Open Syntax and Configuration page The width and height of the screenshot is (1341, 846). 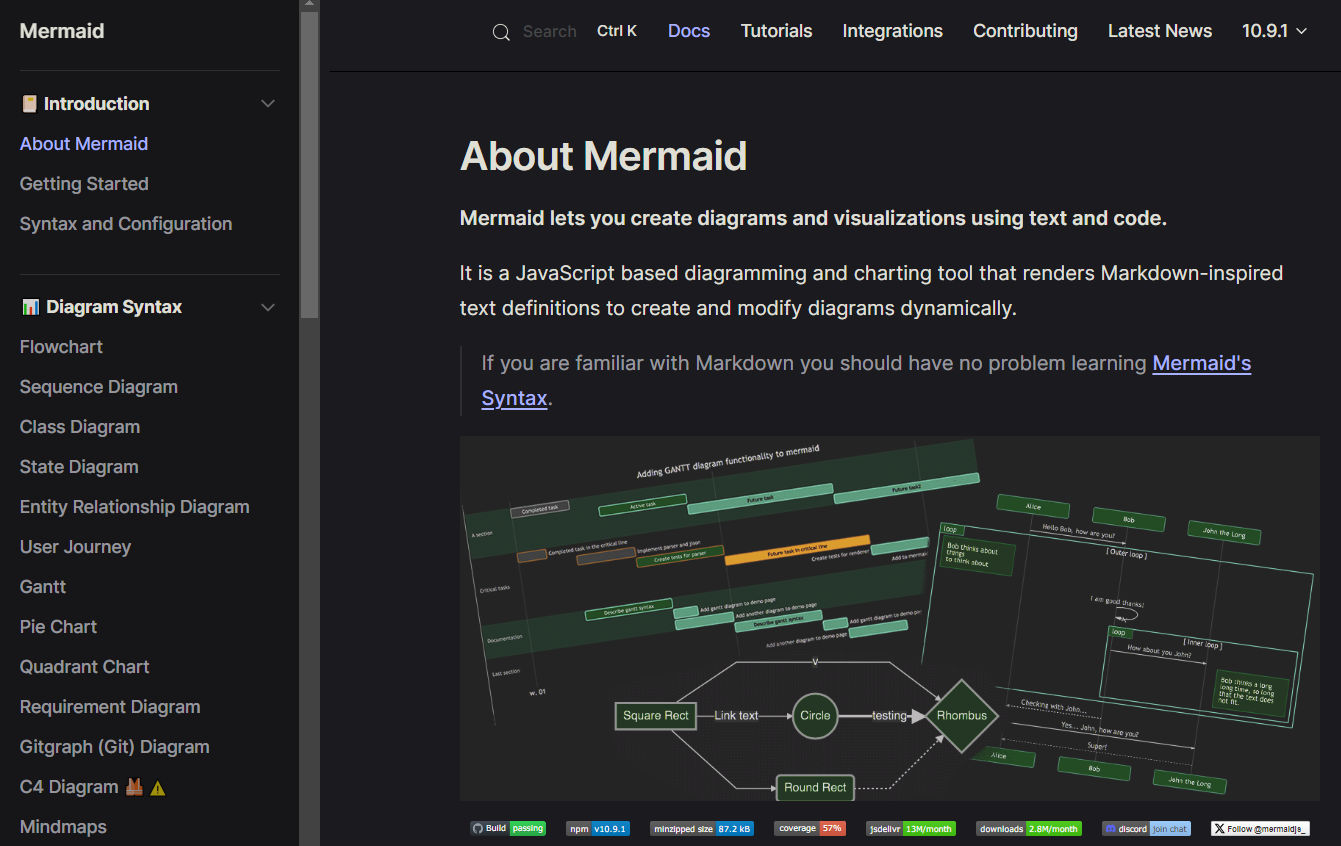coord(126,224)
